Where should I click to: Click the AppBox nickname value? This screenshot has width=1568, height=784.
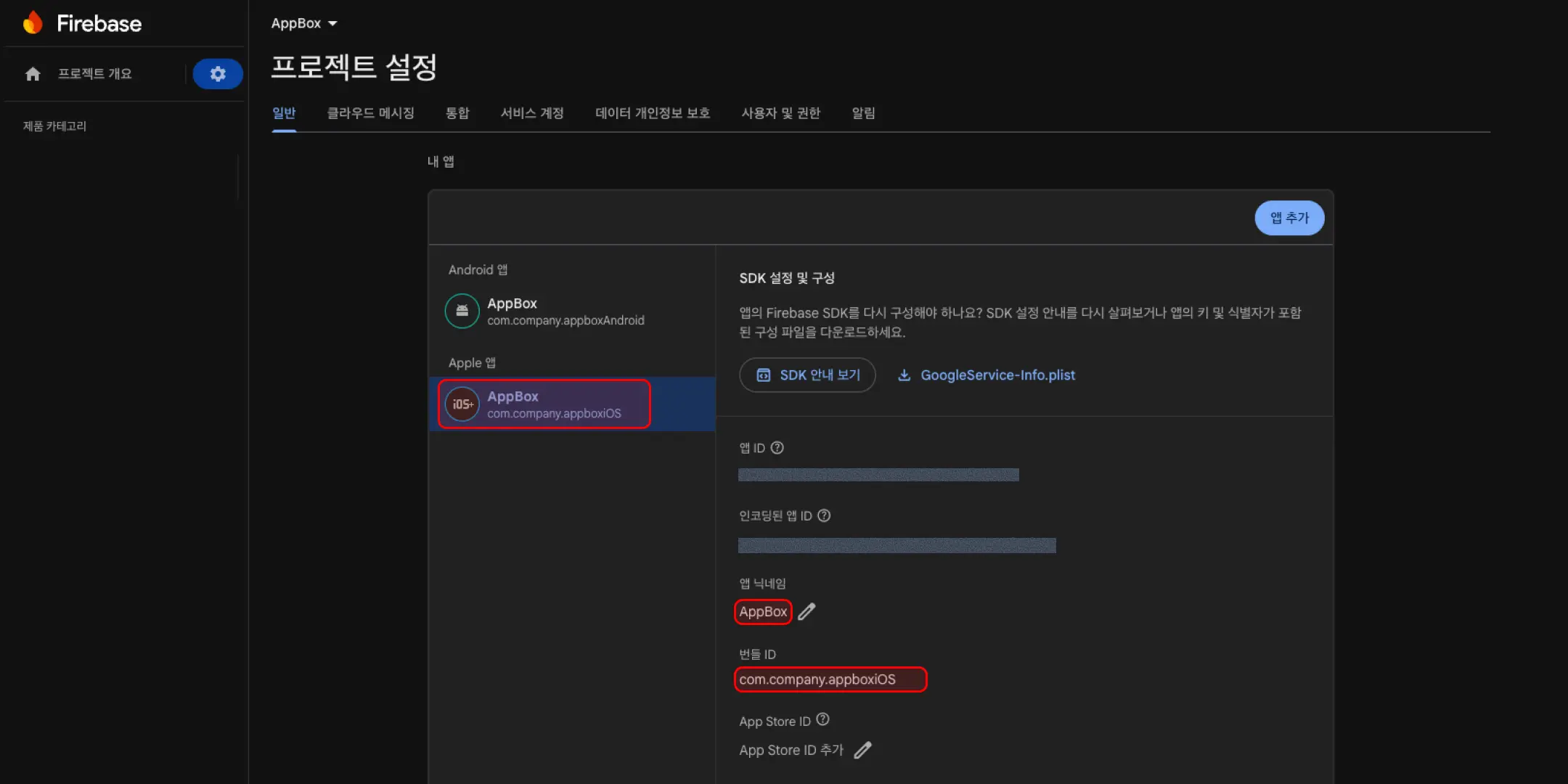[x=763, y=612]
